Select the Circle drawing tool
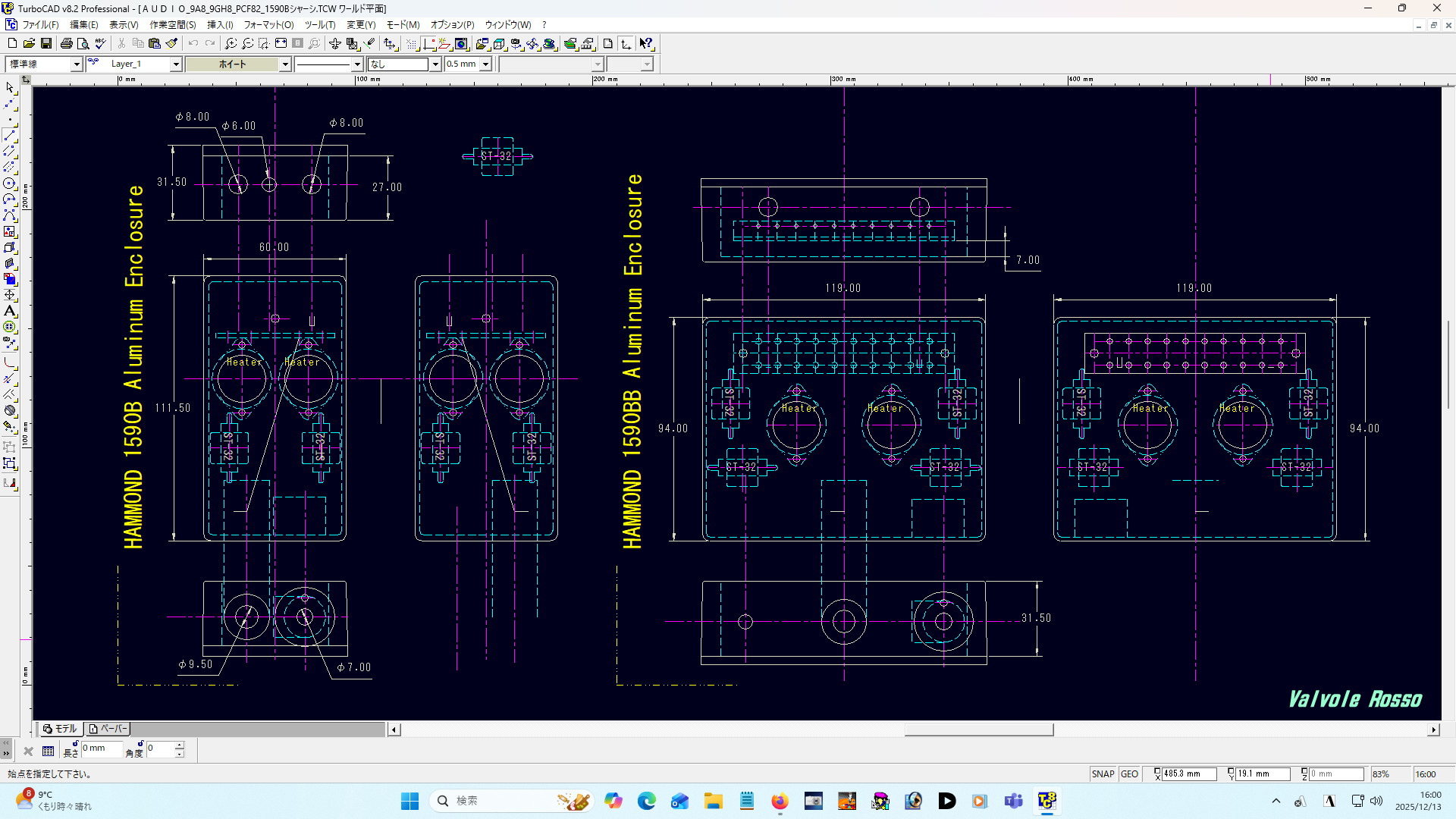 [10, 184]
